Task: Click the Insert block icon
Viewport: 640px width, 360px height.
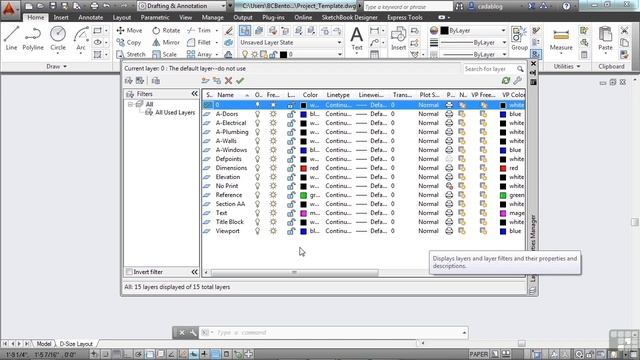Action: tap(398, 38)
